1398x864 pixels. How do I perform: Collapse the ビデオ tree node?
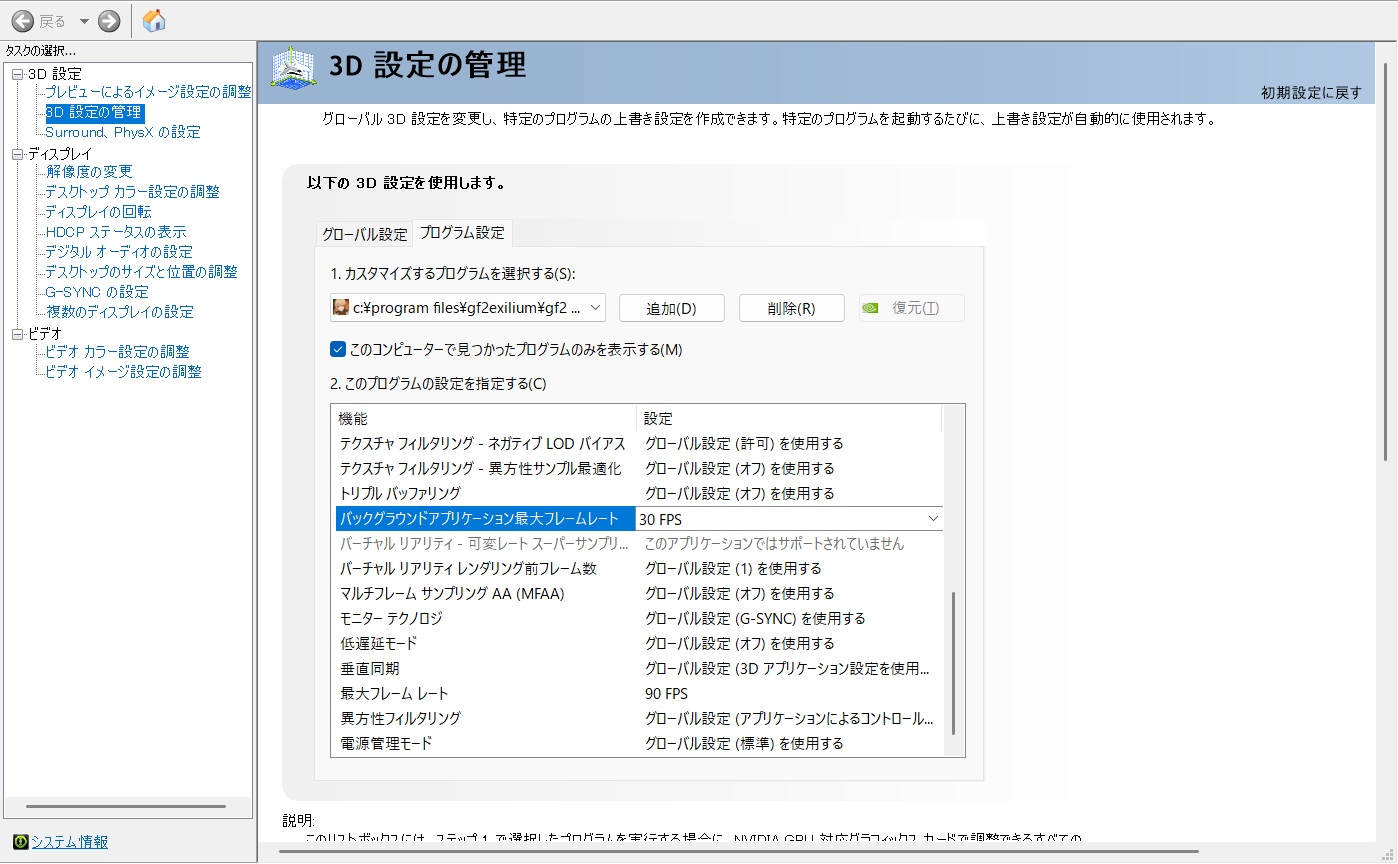[17, 334]
